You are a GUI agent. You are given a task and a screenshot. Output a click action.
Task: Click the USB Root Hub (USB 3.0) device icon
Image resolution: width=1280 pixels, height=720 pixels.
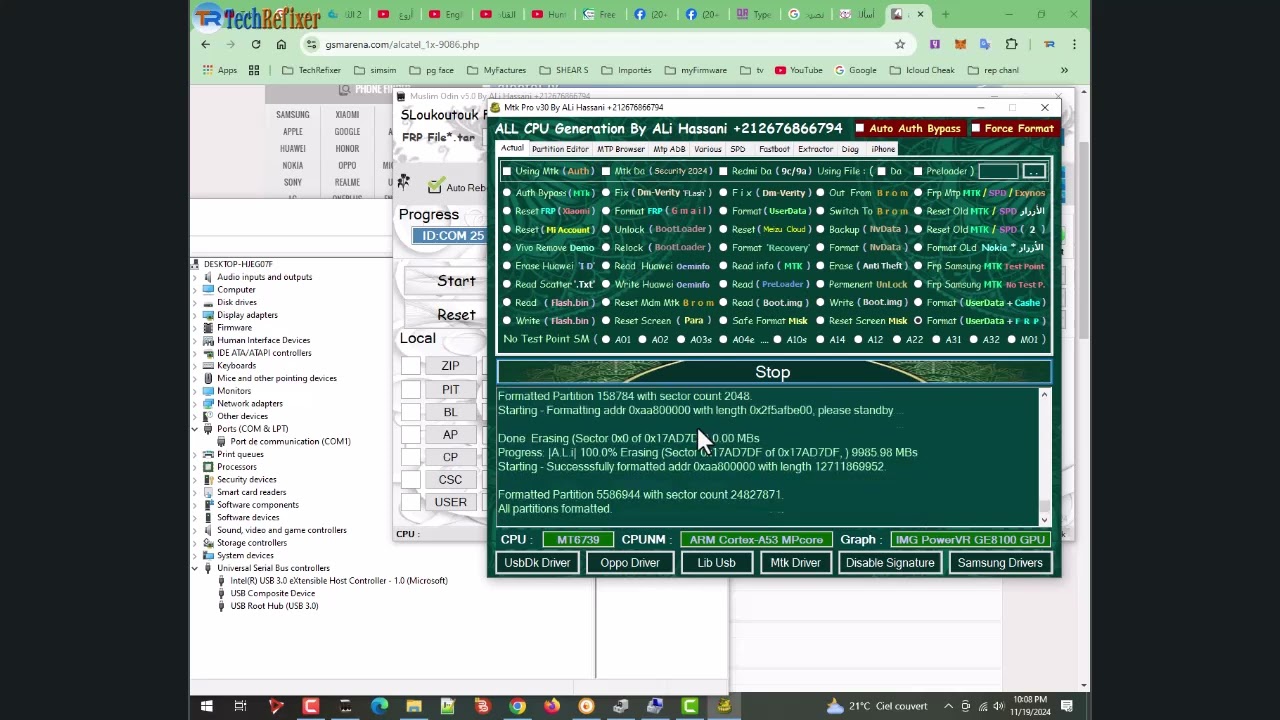pos(222,606)
